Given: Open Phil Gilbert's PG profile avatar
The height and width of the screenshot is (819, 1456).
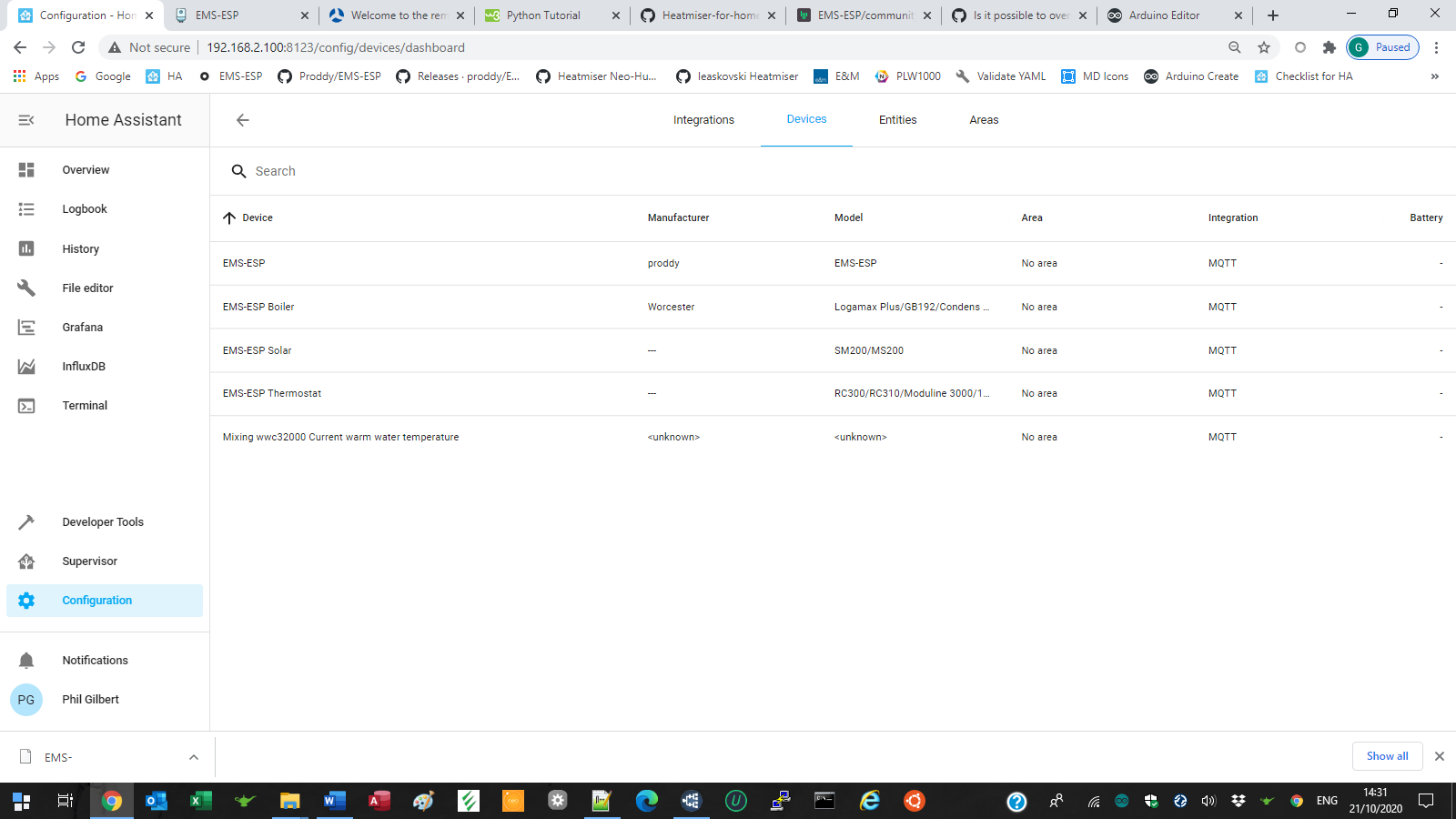Looking at the screenshot, I should click(26, 700).
